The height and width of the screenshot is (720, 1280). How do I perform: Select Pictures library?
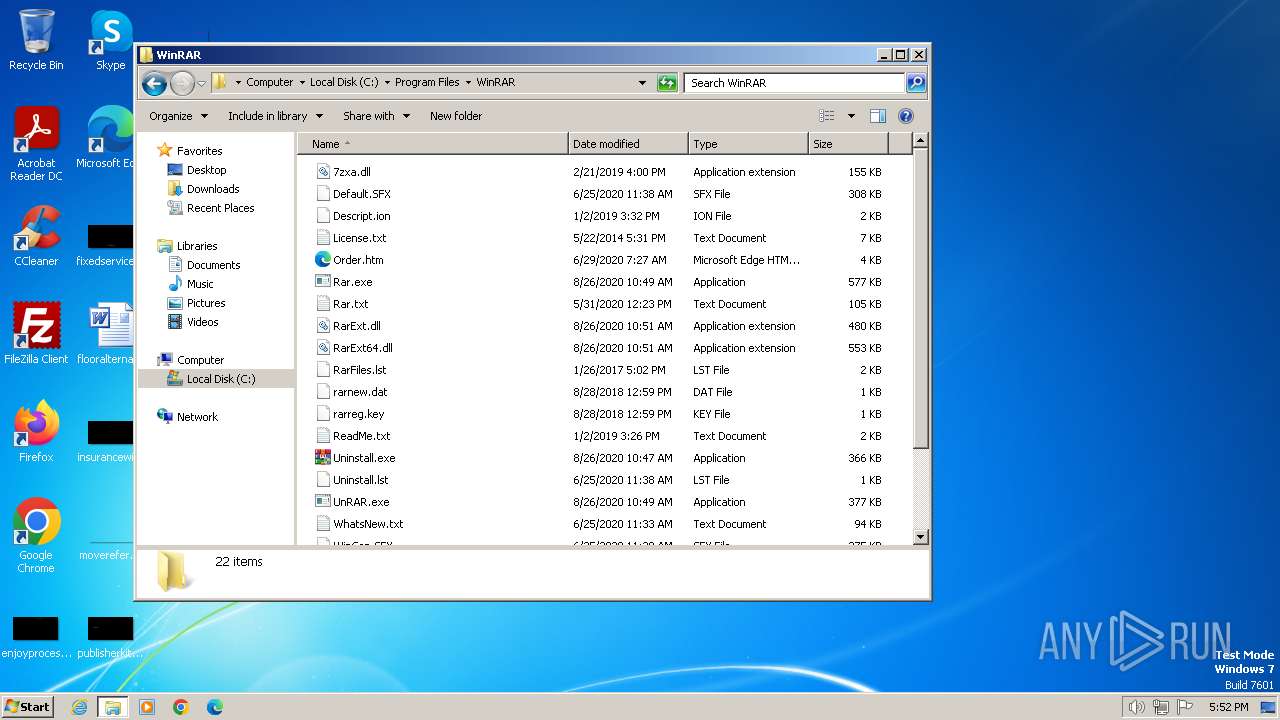[206, 303]
